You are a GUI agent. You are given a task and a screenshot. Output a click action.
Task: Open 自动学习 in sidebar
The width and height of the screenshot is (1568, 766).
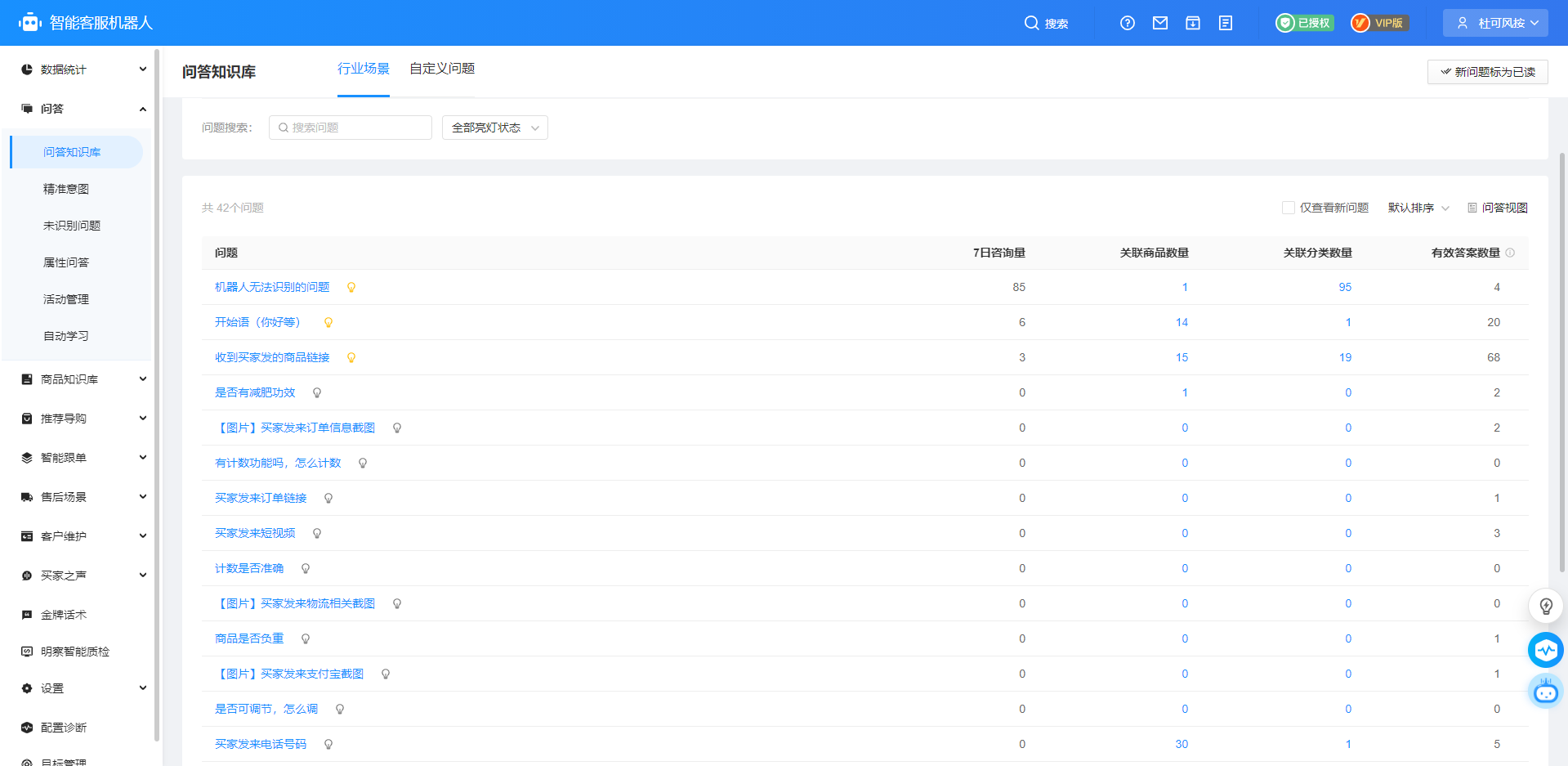(x=66, y=336)
